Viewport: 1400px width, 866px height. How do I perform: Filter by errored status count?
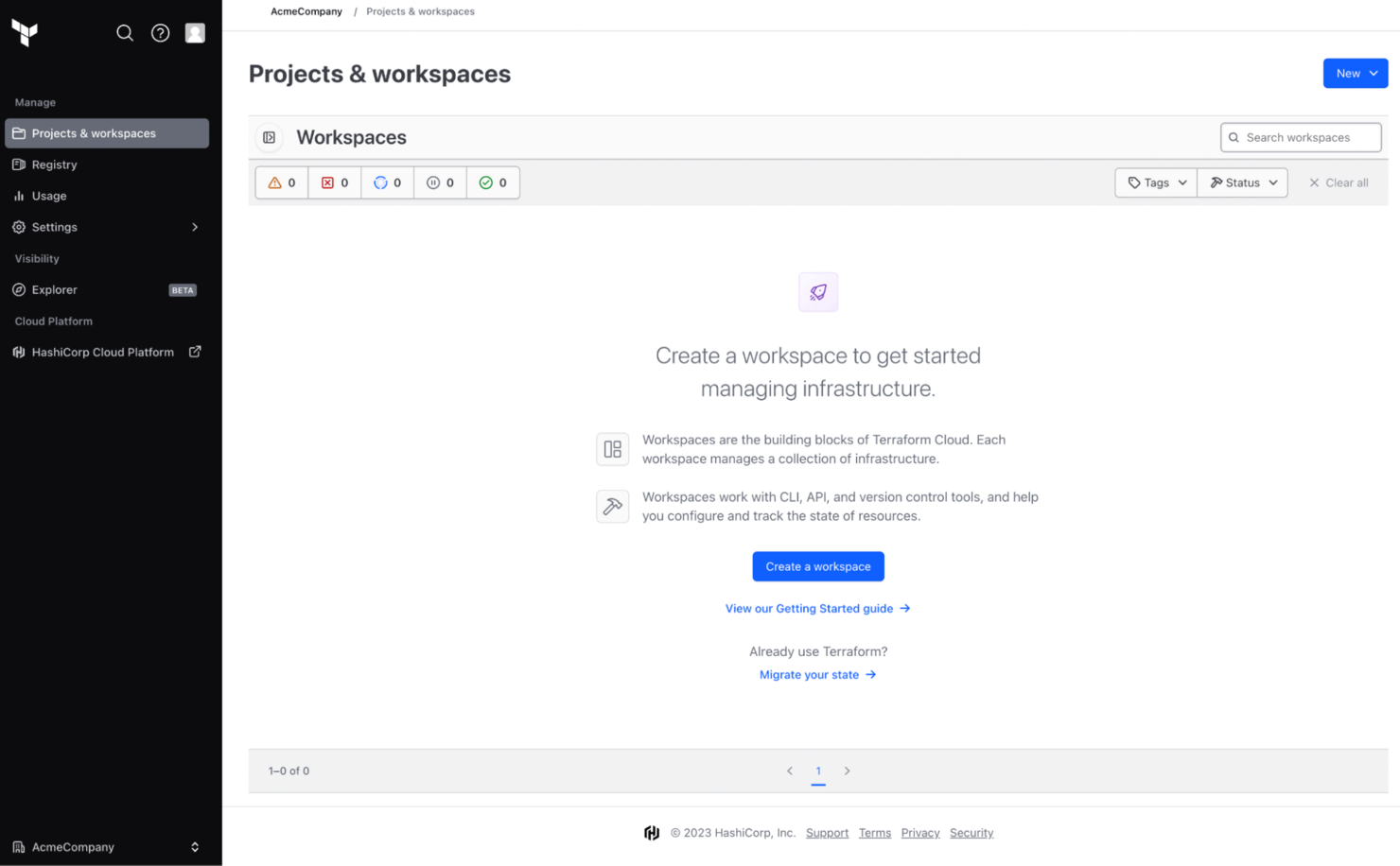click(x=335, y=182)
